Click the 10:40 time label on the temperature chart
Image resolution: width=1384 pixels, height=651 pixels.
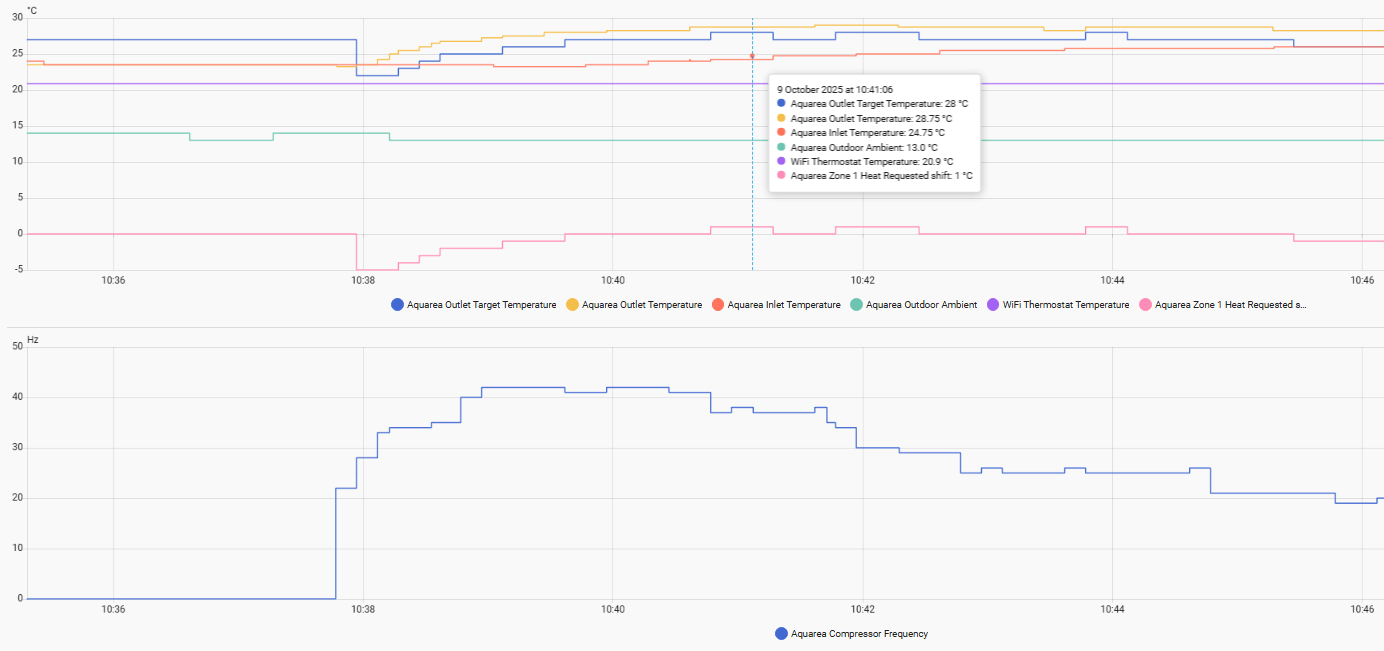613,280
